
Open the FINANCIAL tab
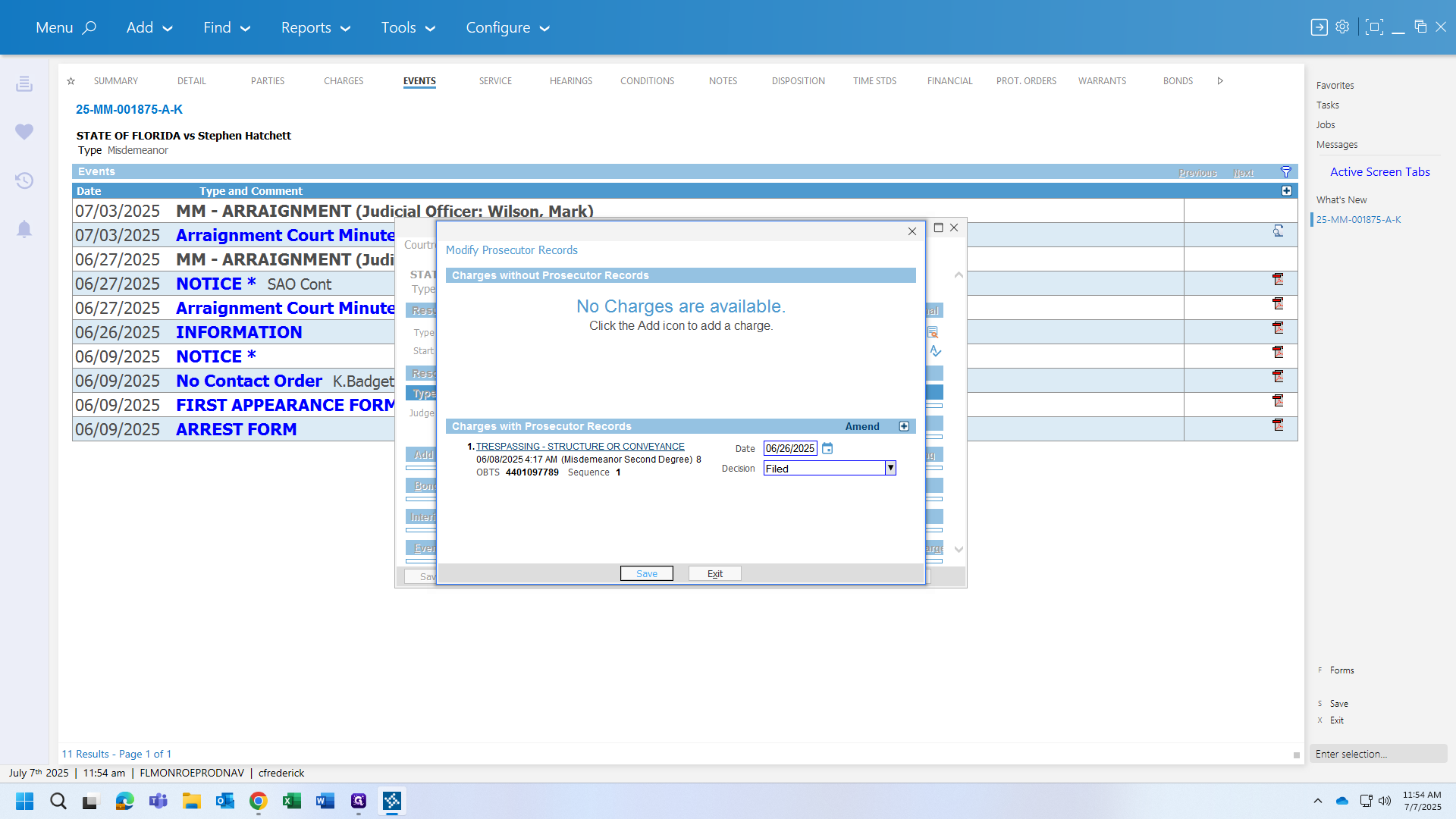click(949, 81)
